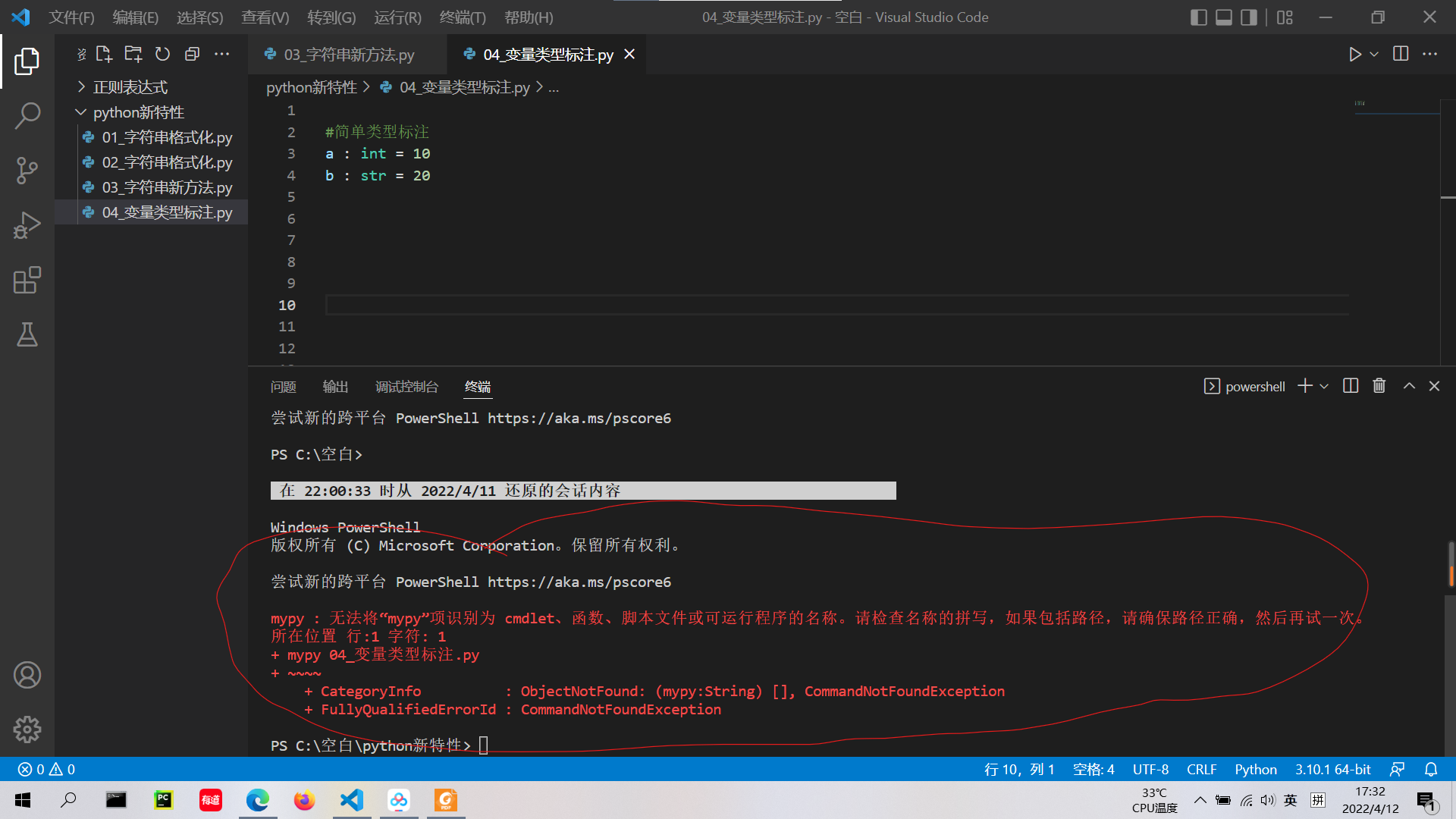The height and width of the screenshot is (819, 1456).
Task: Customize layout from title bar icon
Action: coord(1285,17)
